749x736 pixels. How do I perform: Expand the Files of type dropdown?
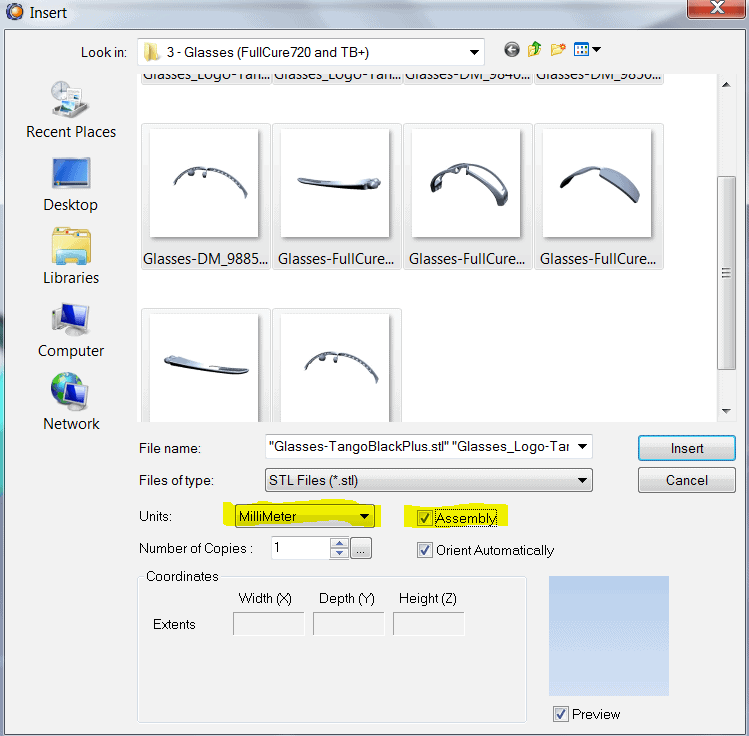(x=582, y=481)
